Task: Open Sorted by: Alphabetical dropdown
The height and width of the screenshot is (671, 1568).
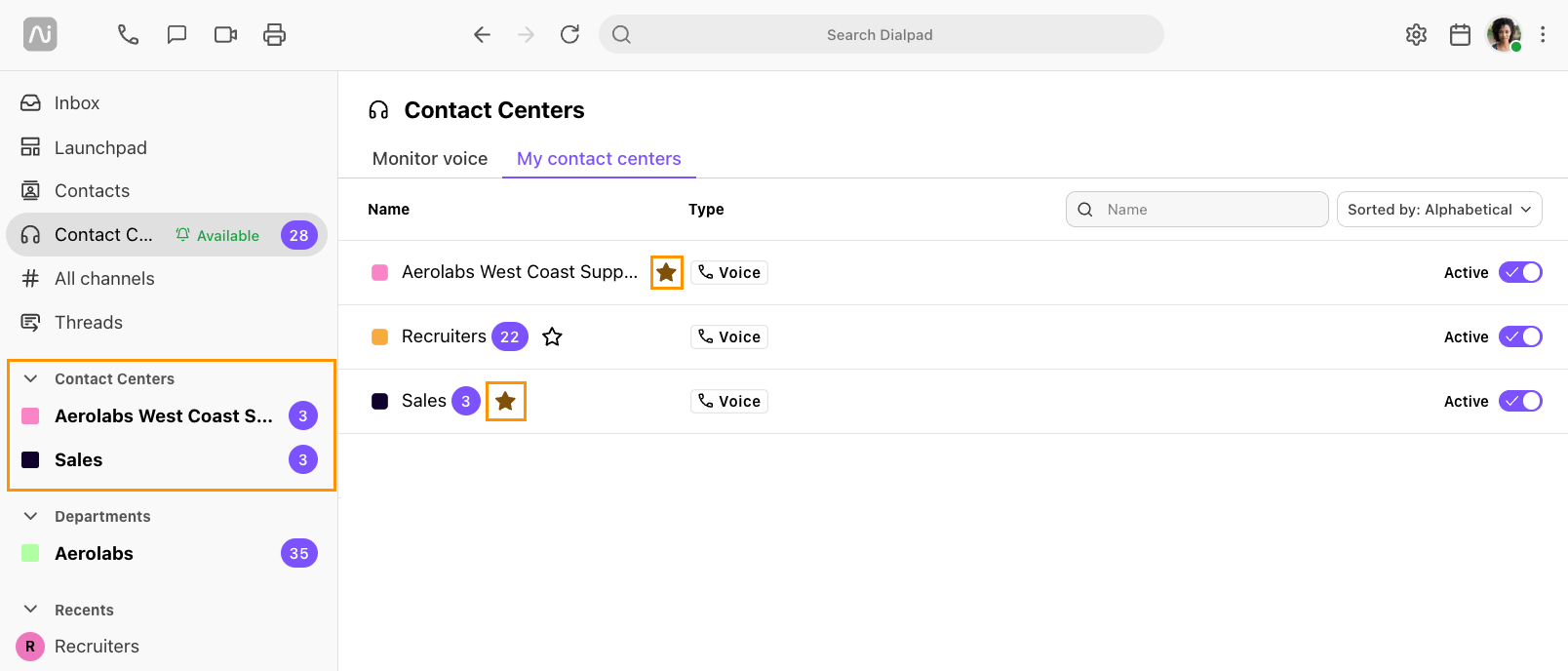Action: 1439,210
